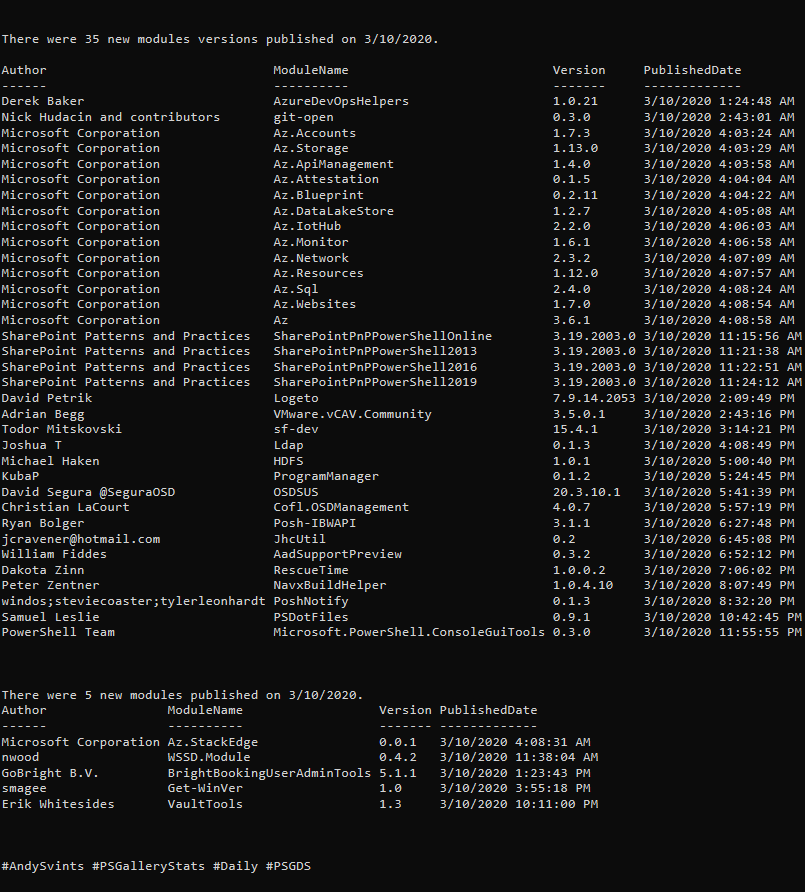Viewport: 805px width, 892px height.
Task: Select Az.Websites module name
Action: pyautogui.click(x=315, y=304)
